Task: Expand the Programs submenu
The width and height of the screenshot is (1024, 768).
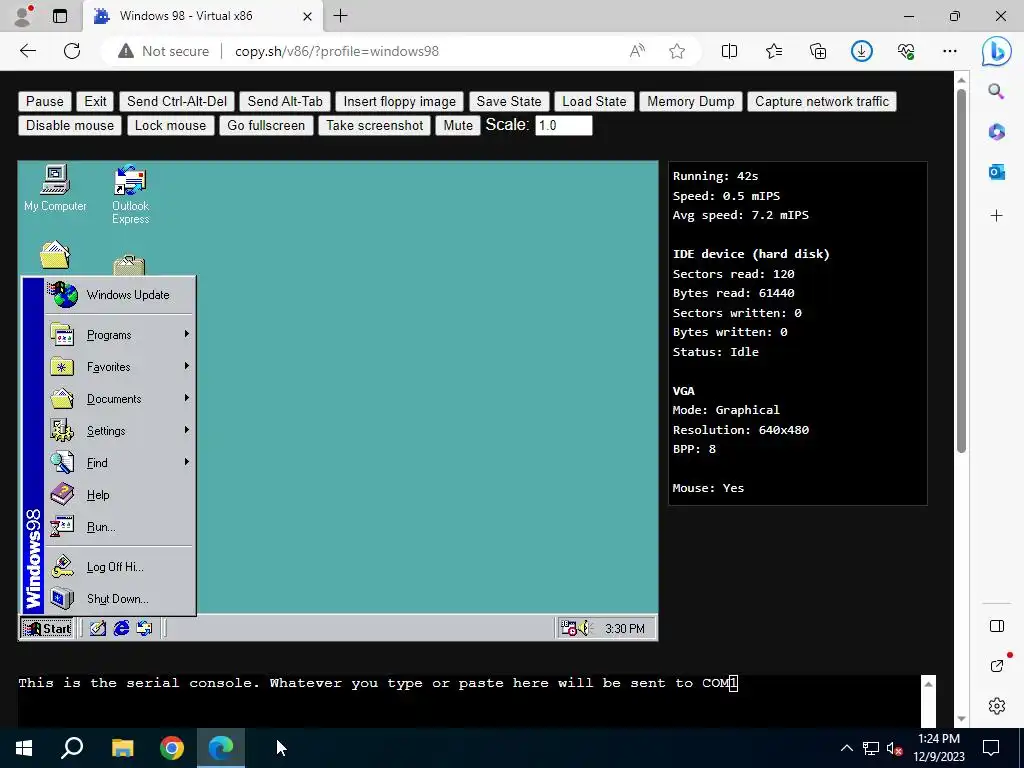Action: pyautogui.click(x=120, y=335)
